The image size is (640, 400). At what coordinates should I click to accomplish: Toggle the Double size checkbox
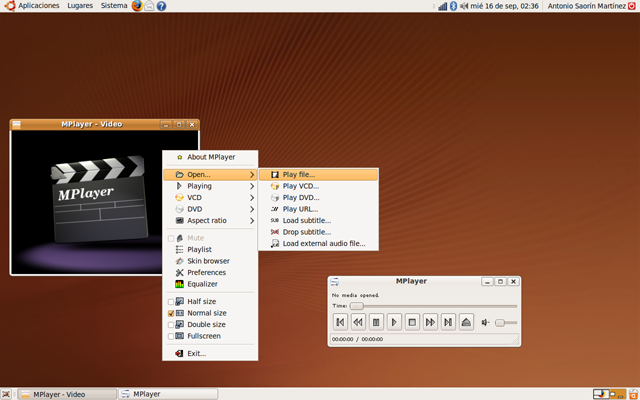171,325
